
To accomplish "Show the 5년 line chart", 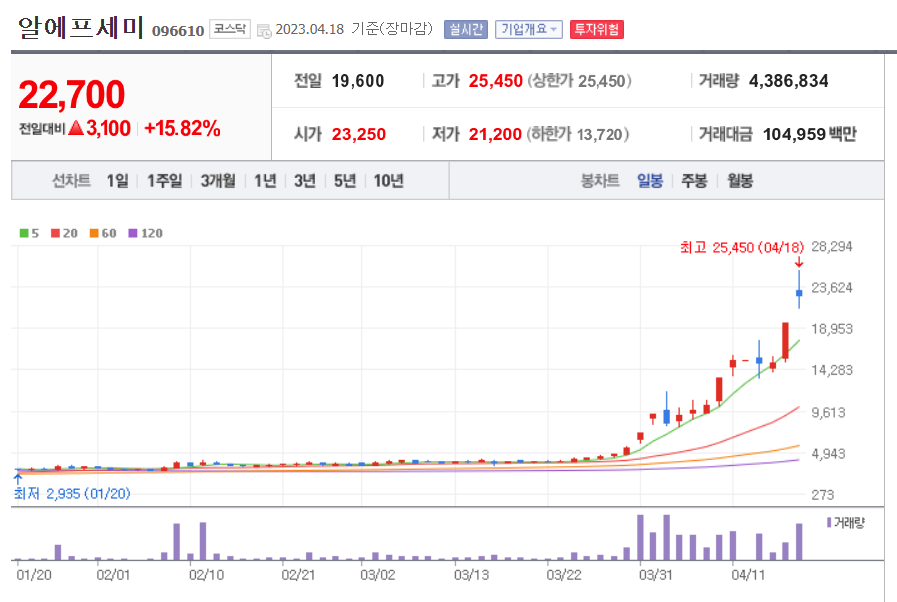I will pos(345,181).
